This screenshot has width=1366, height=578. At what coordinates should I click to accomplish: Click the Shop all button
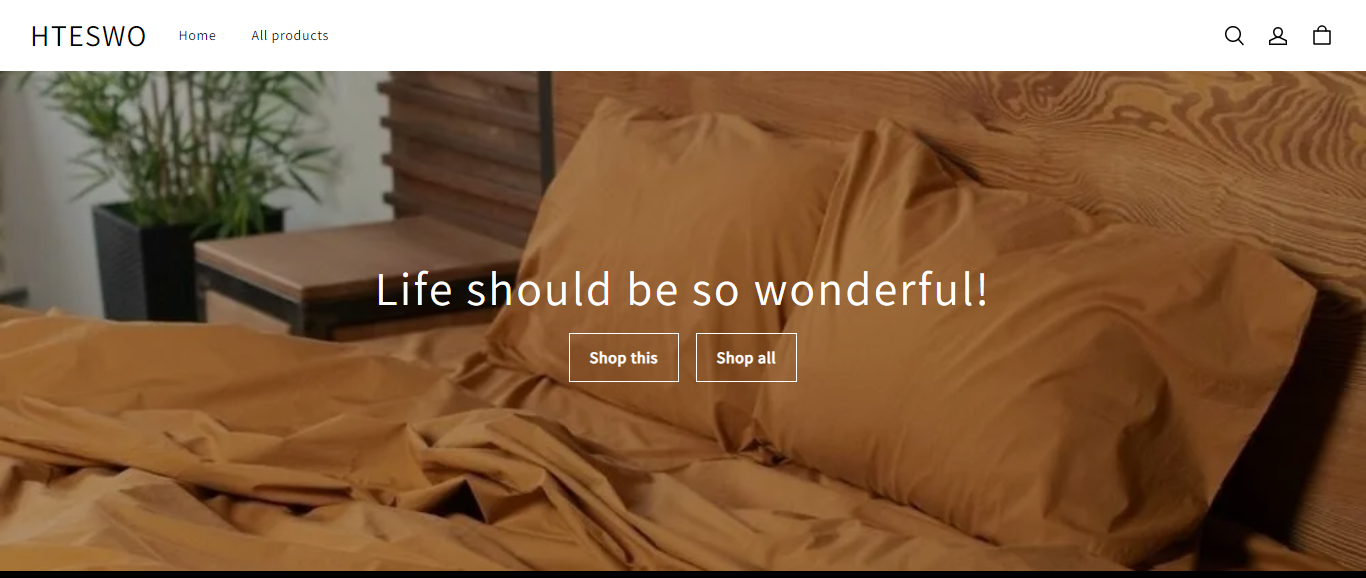tap(746, 357)
